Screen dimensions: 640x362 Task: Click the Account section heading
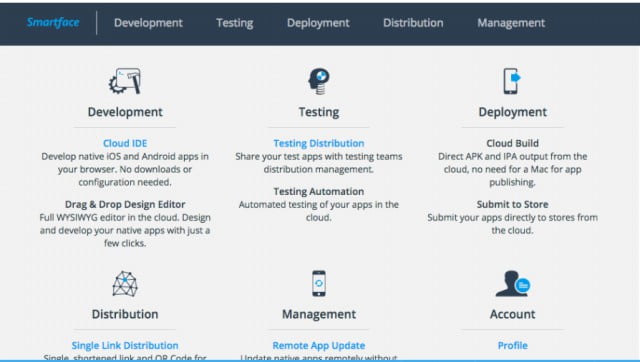513,314
